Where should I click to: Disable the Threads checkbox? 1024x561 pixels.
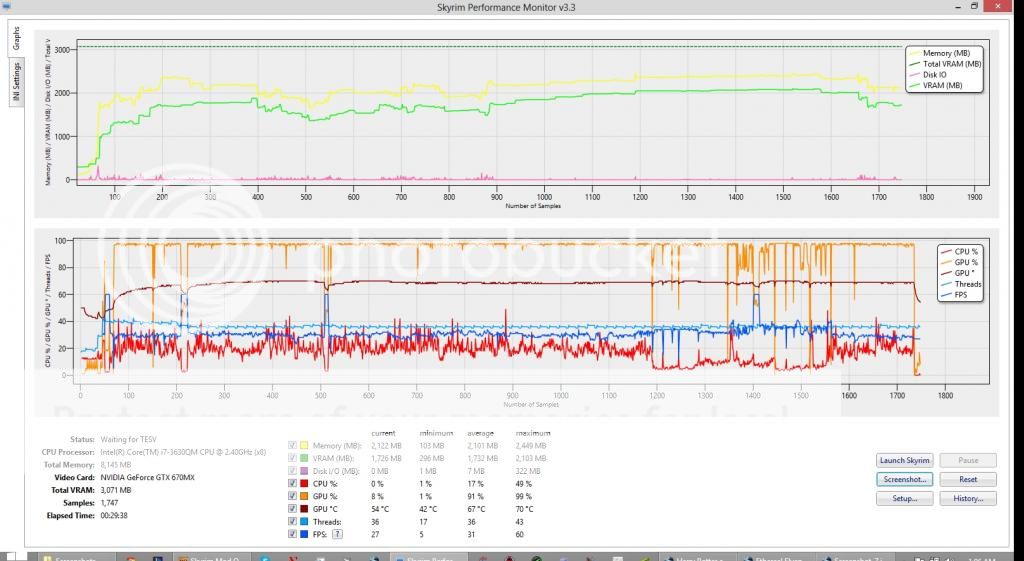(293, 522)
